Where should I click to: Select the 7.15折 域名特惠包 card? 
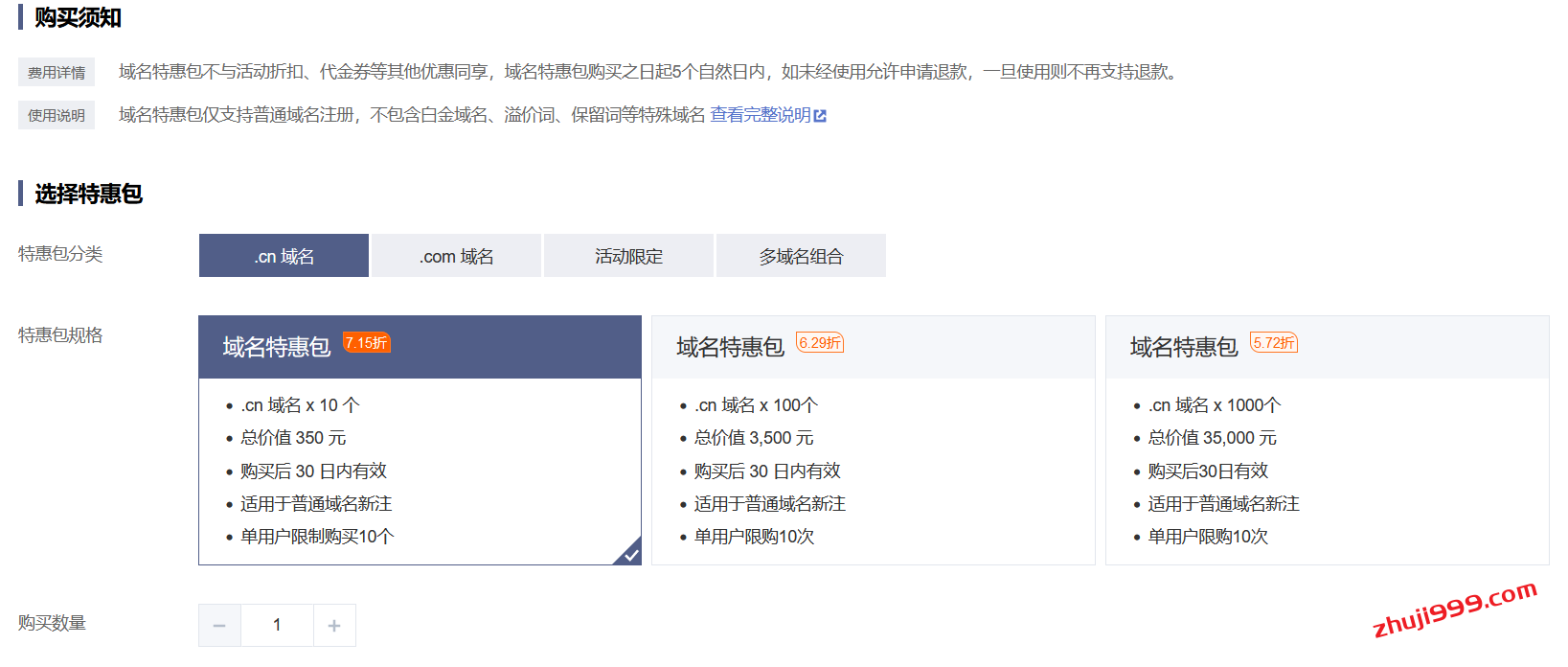(420, 440)
